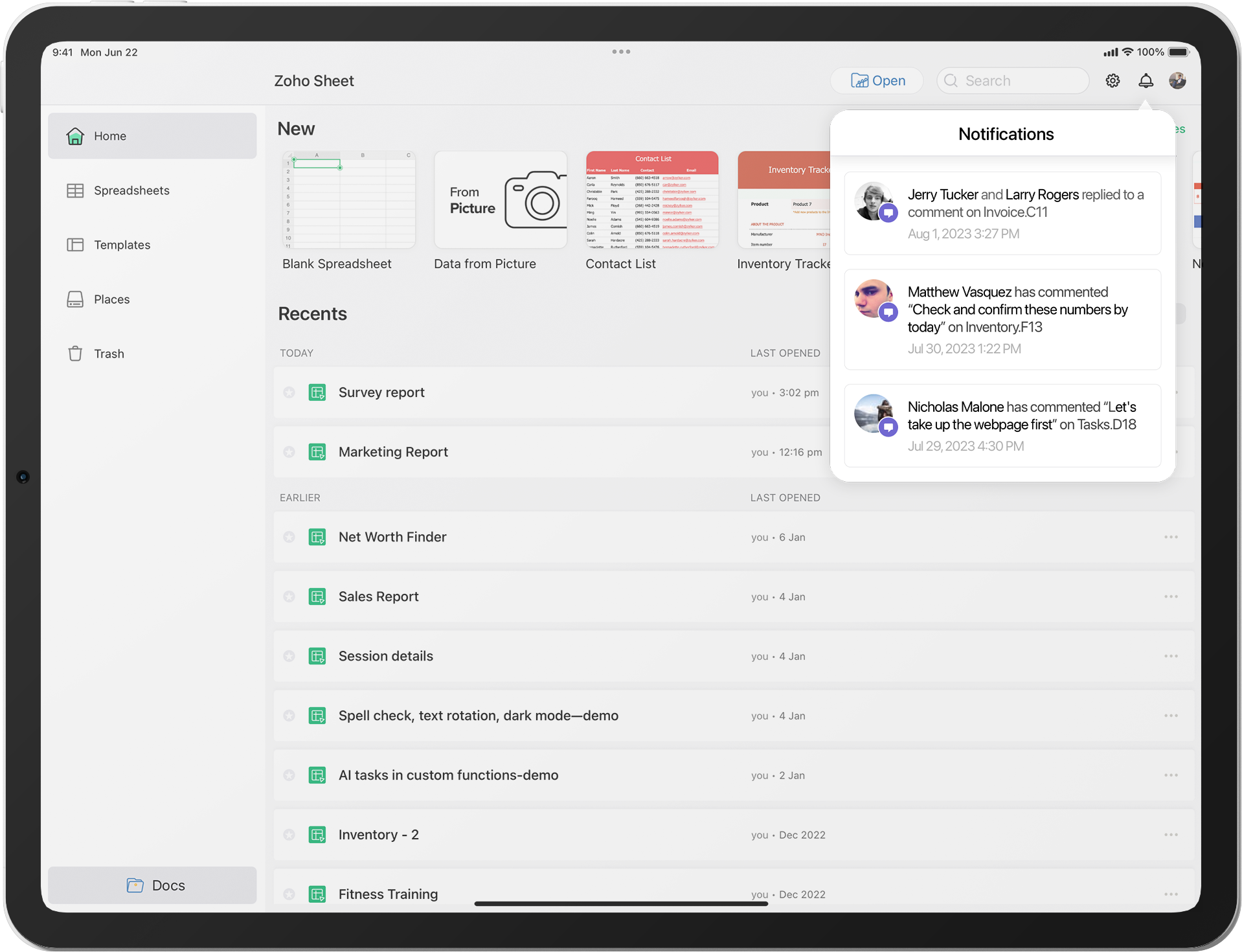Image resolution: width=1242 pixels, height=952 pixels.
Task: Click the Spreadsheets grid icon
Action: pos(75,190)
